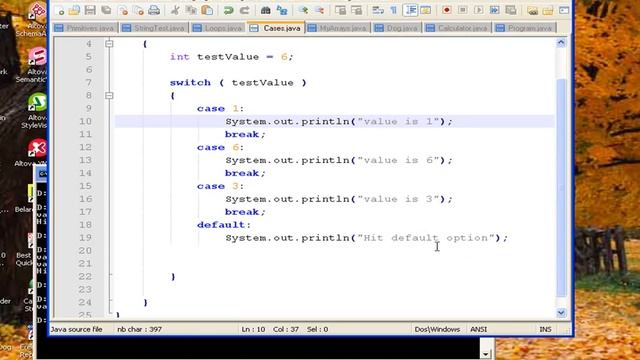
Task: Click the 'Hit default option' string
Action: [426, 238]
